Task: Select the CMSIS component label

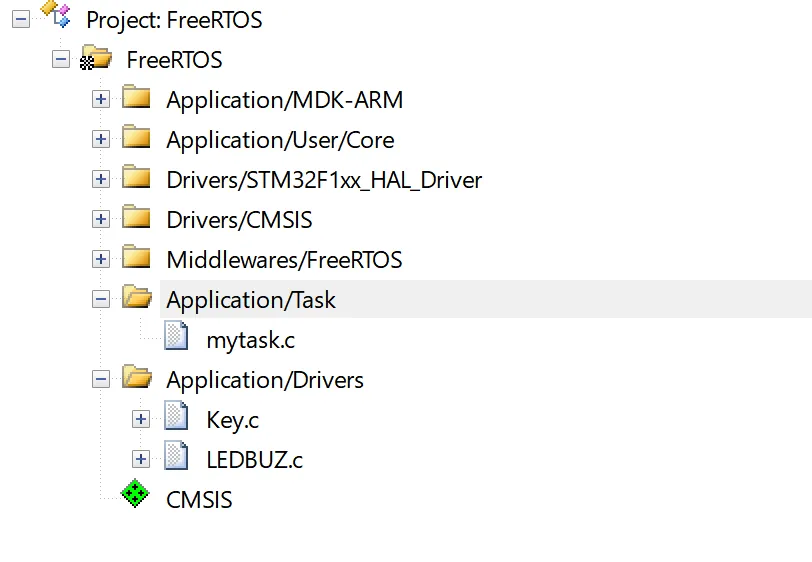Action: 199,499
